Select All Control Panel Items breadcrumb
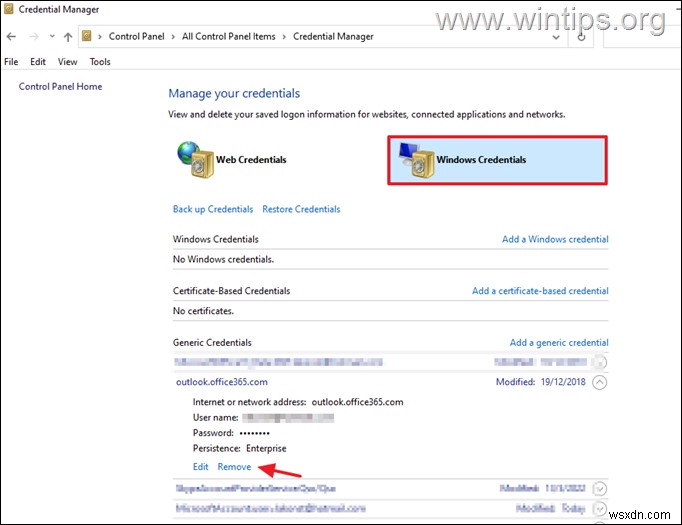The image size is (682, 525). coord(228,37)
